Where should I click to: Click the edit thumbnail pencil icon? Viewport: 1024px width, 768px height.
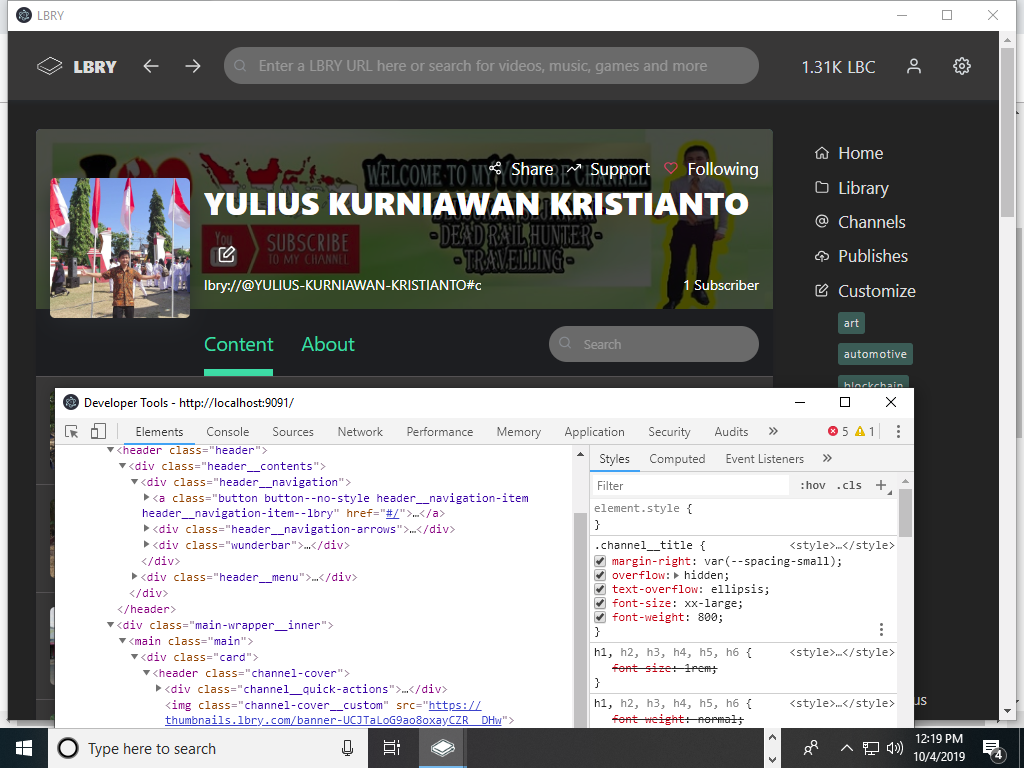coord(226,254)
